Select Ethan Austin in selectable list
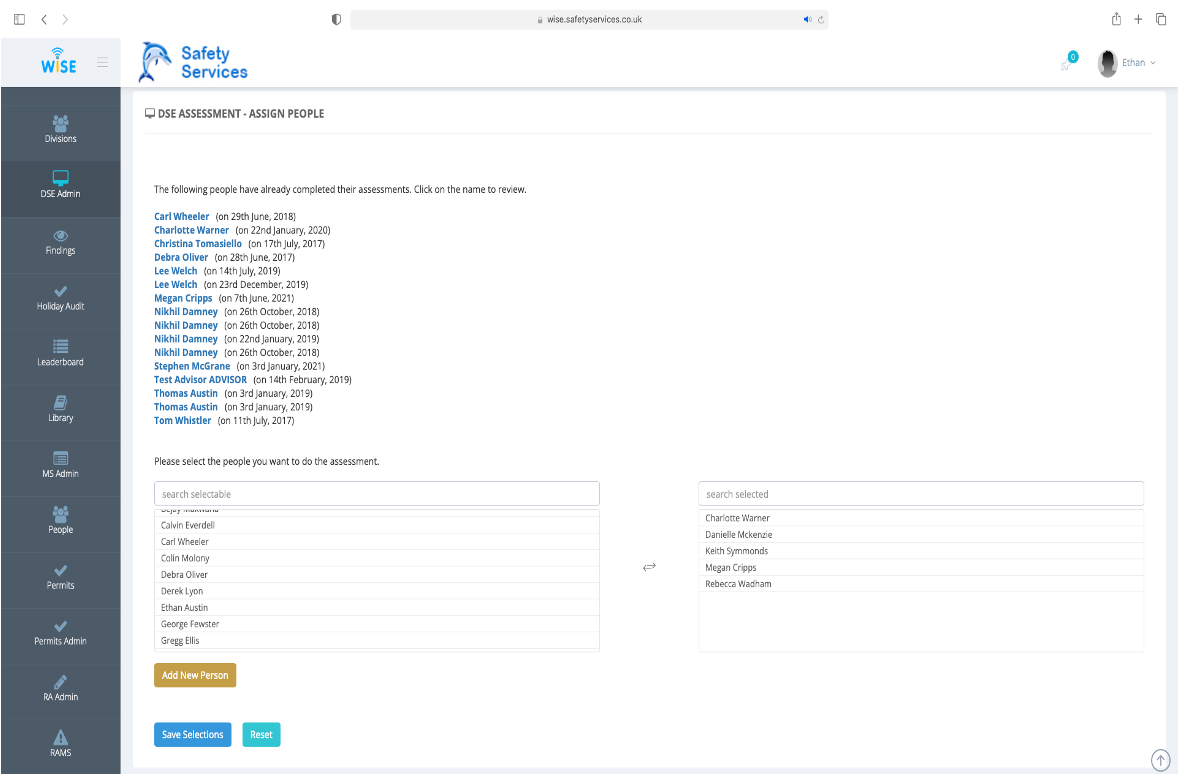Image resolution: width=1178 pixels, height=774 pixels. (376, 608)
